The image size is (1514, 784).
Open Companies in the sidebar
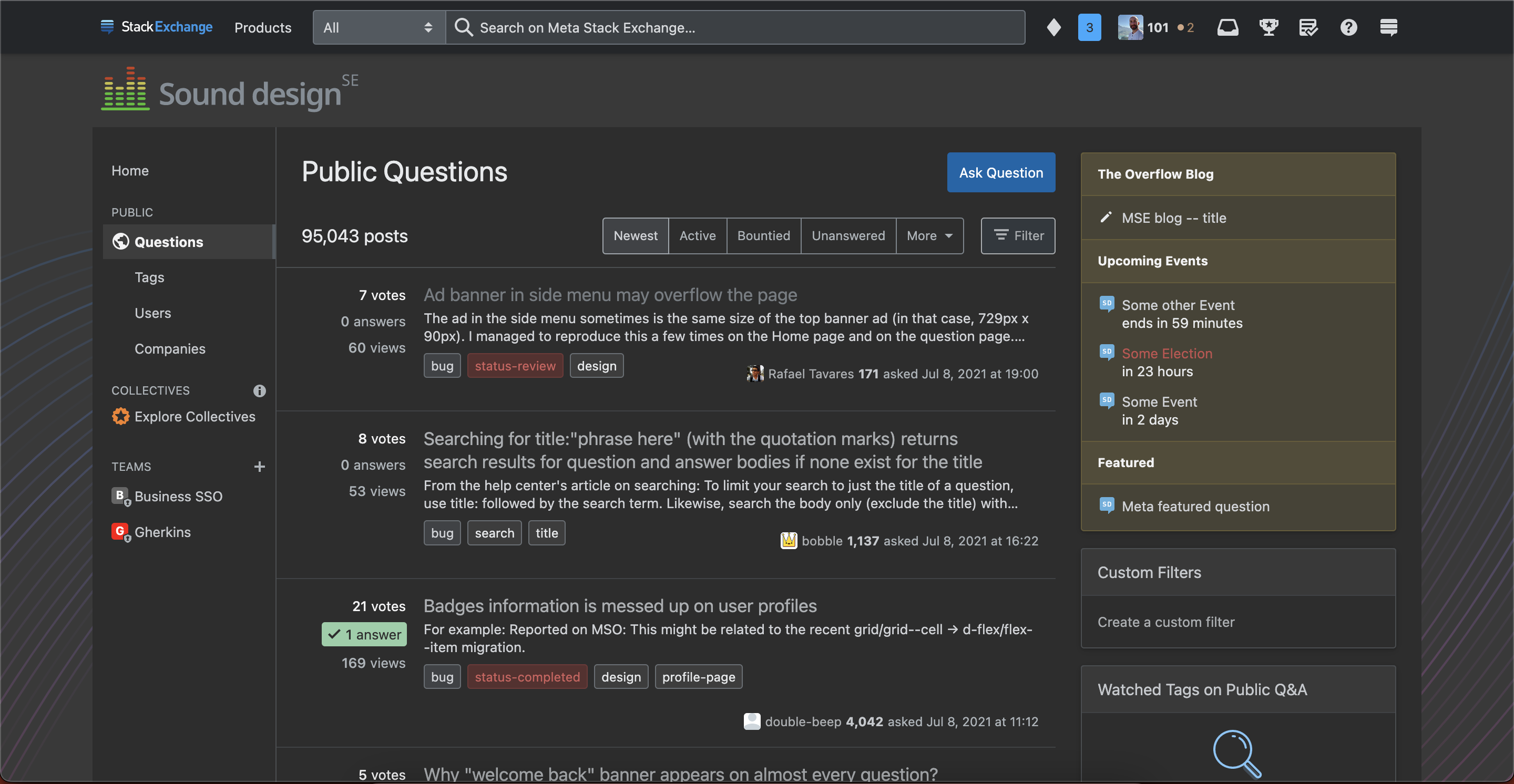(170, 349)
